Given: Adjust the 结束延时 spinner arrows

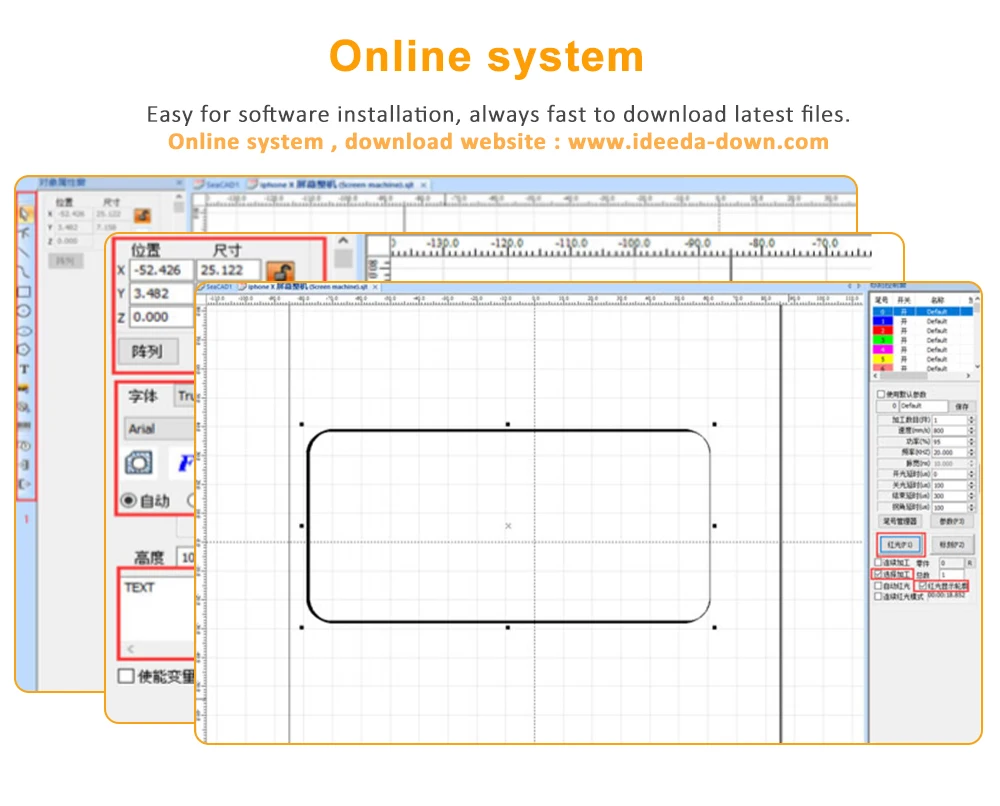Looking at the screenshot, I should coord(971,496).
